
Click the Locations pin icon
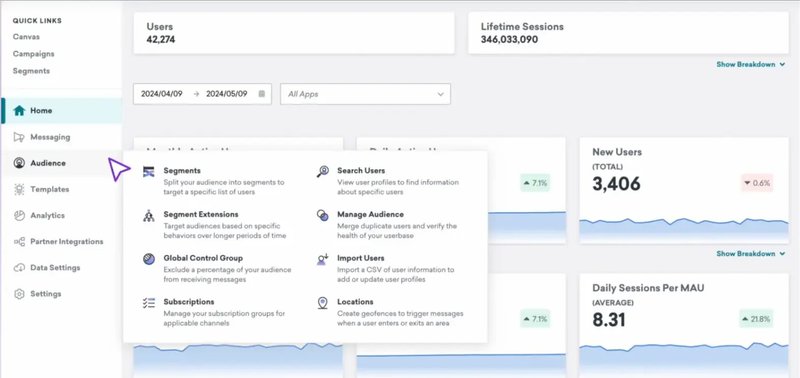322,303
